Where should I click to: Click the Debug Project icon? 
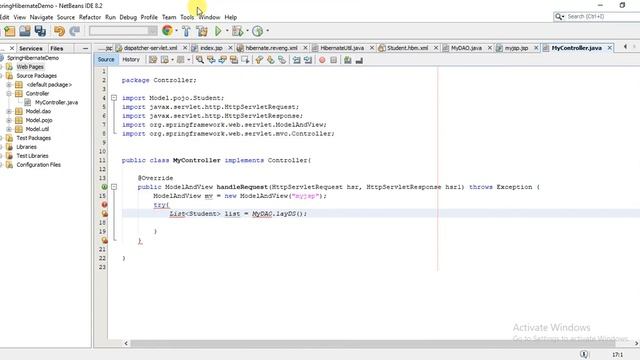[x=237, y=31]
